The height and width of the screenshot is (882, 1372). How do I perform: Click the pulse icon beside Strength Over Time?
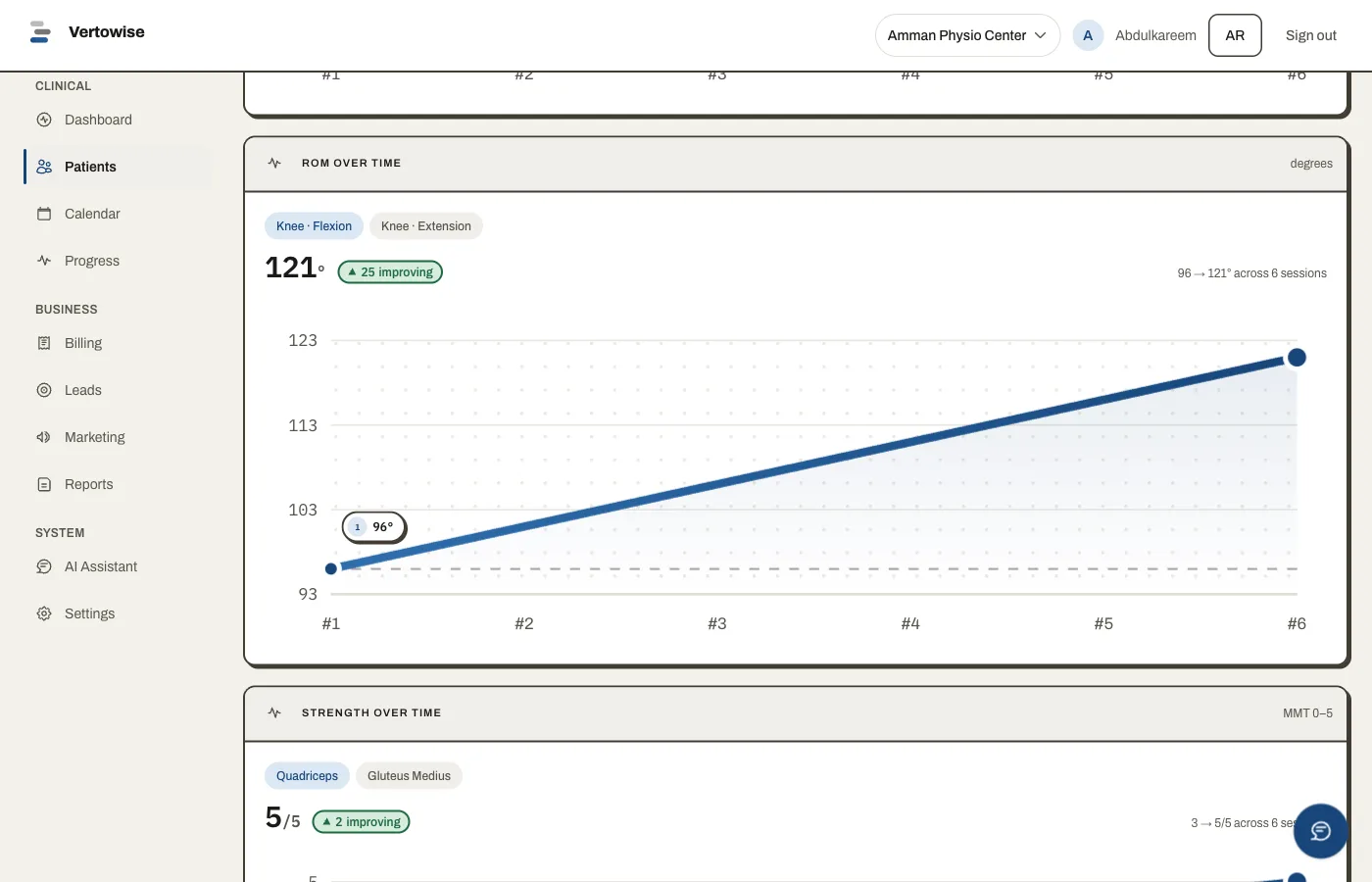point(274,712)
